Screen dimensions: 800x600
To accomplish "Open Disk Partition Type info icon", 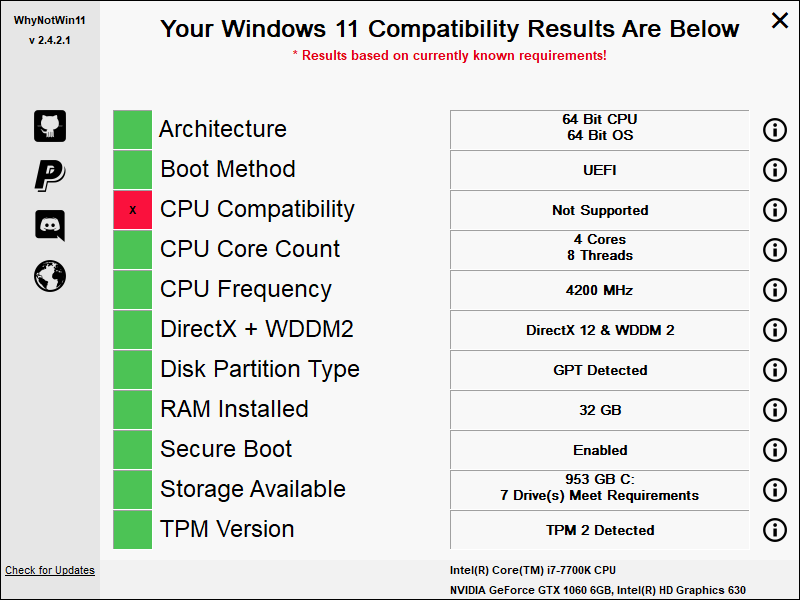I will (775, 370).
